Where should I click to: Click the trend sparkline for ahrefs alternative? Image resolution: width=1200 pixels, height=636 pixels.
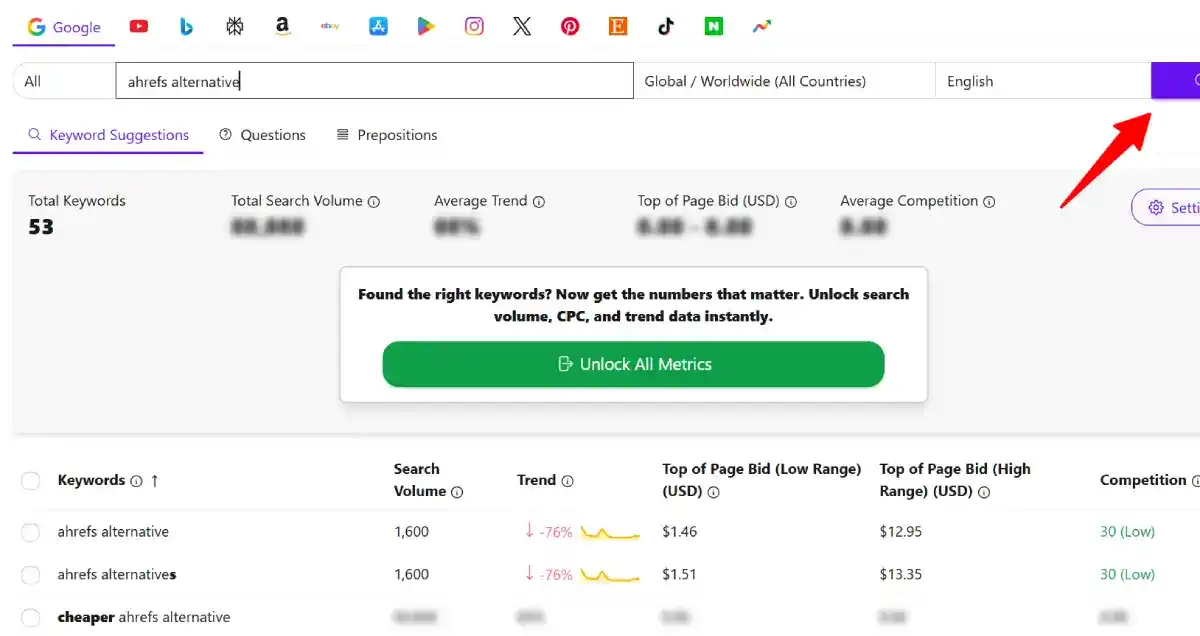click(x=610, y=532)
